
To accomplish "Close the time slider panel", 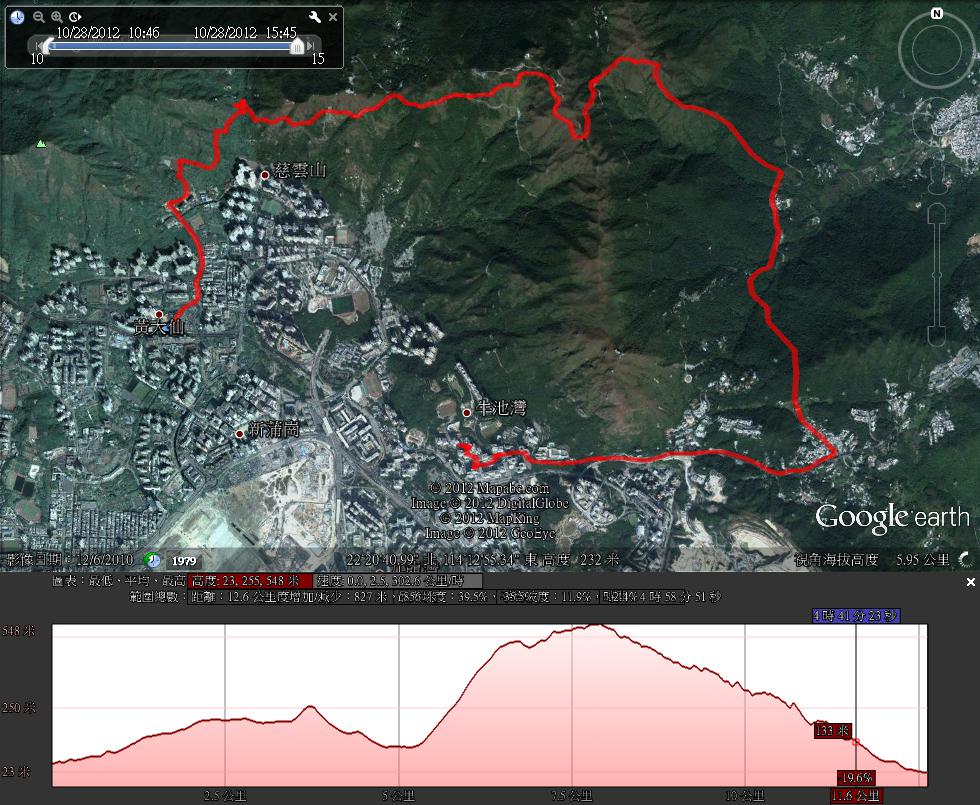I will (x=333, y=18).
